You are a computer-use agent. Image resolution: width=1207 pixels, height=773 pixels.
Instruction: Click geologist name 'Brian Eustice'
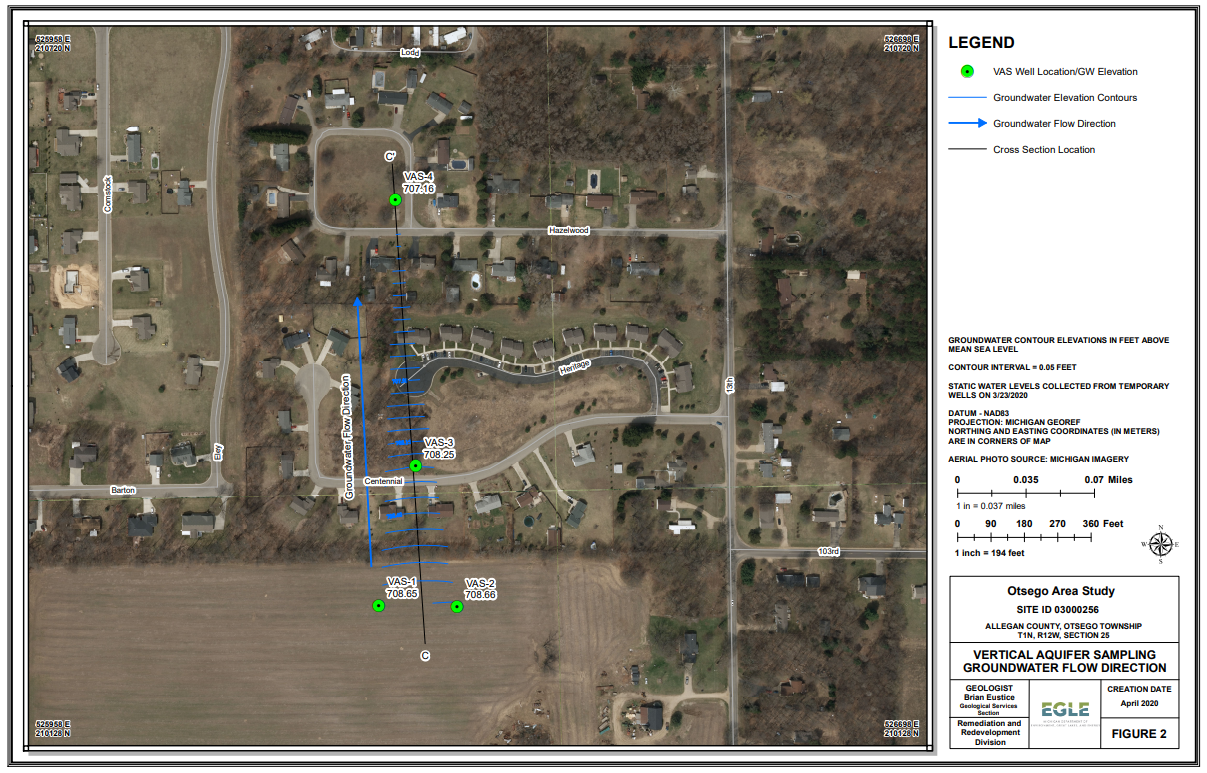coord(988,697)
